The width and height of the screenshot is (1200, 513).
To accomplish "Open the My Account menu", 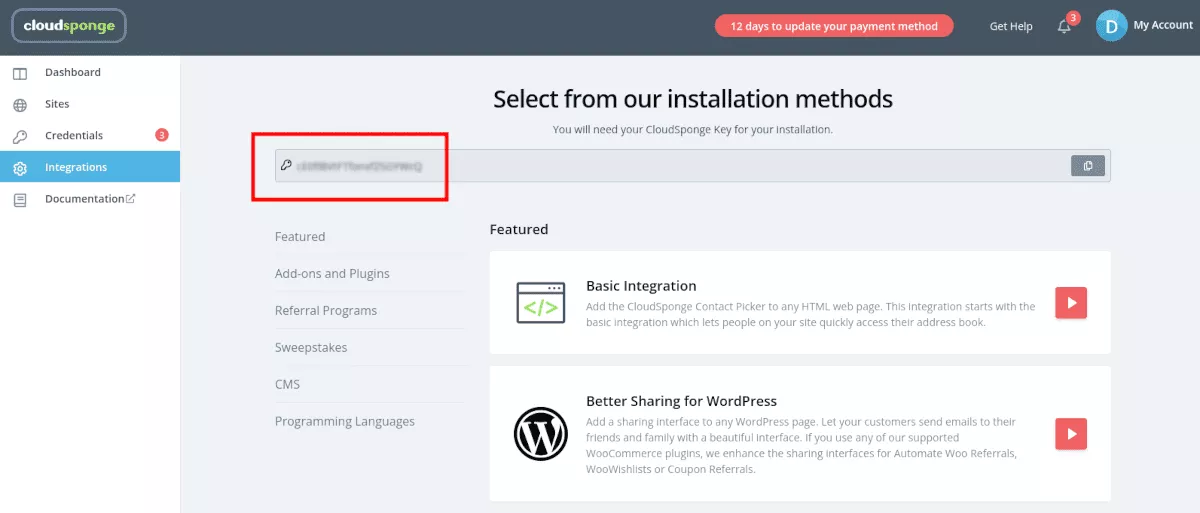I will pyautogui.click(x=1162, y=26).
